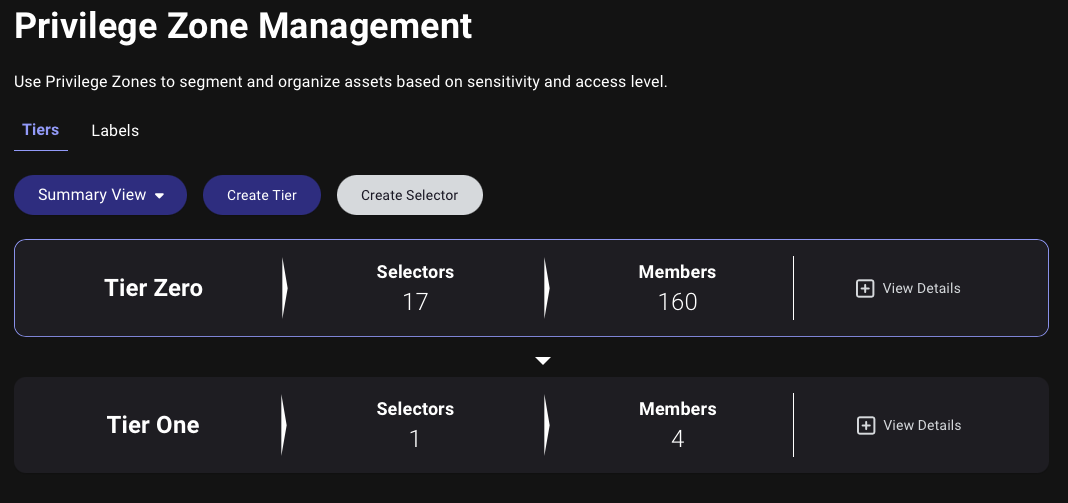
Task: Click the Create Tier button
Action: point(262,195)
